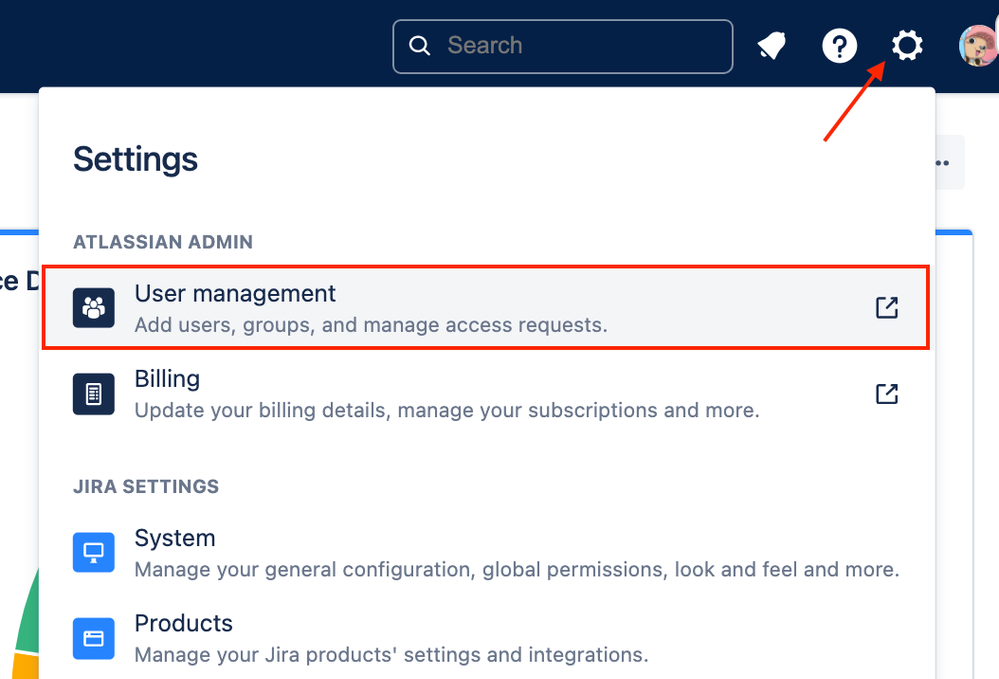Click the Settings heading
The height and width of the screenshot is (679, 999).
pos(135,159)
